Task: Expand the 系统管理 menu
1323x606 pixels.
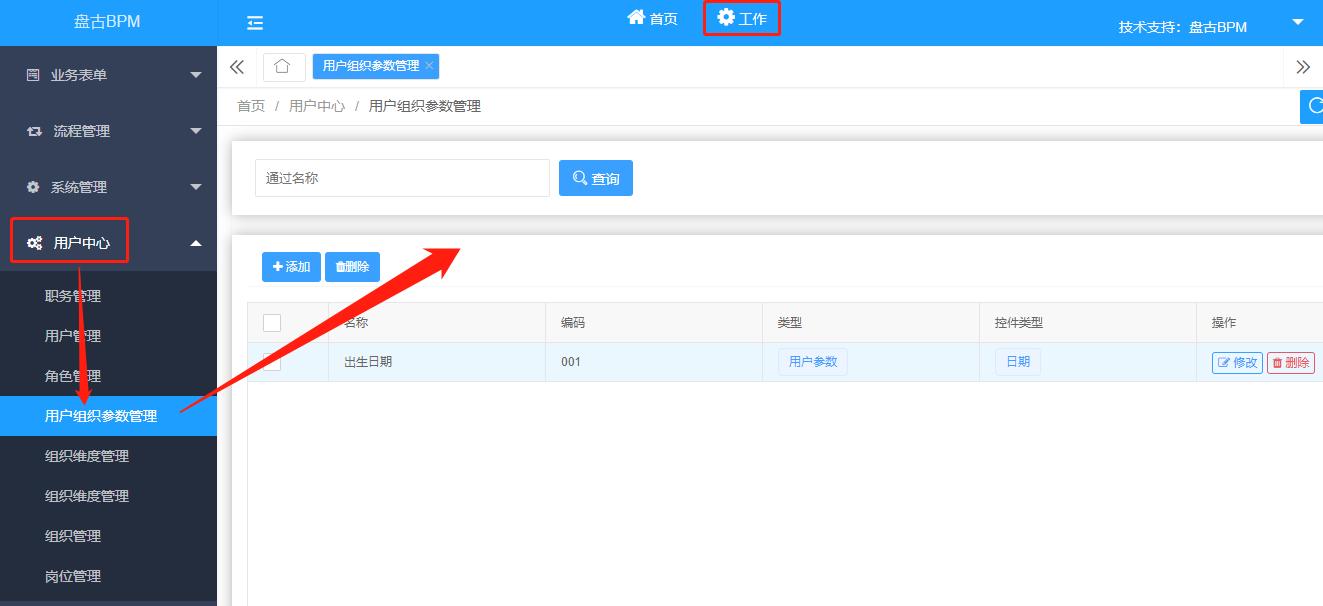Action: pyautogui.click(x=108, y=187)
